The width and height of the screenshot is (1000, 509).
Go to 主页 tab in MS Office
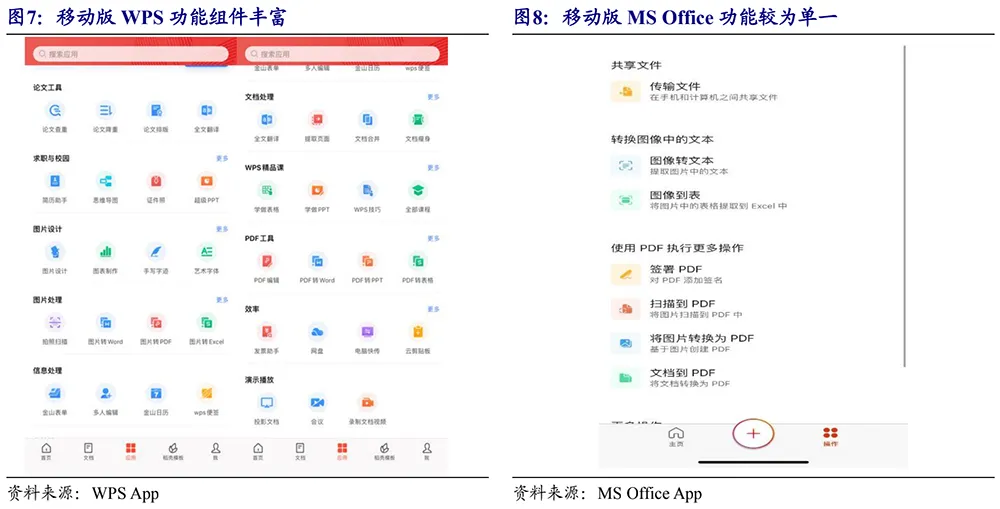[676, 437]
